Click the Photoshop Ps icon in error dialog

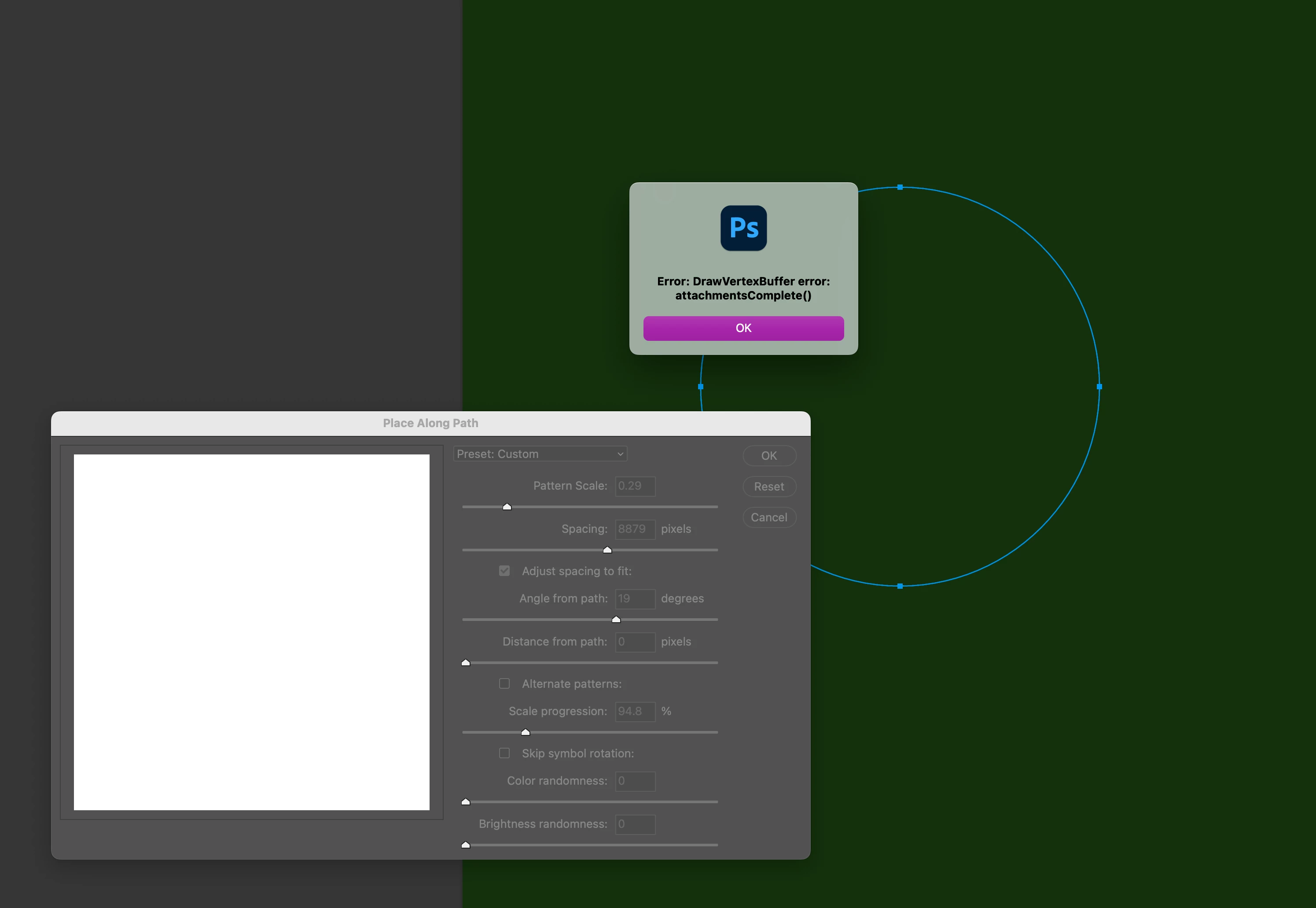(743, 228)
